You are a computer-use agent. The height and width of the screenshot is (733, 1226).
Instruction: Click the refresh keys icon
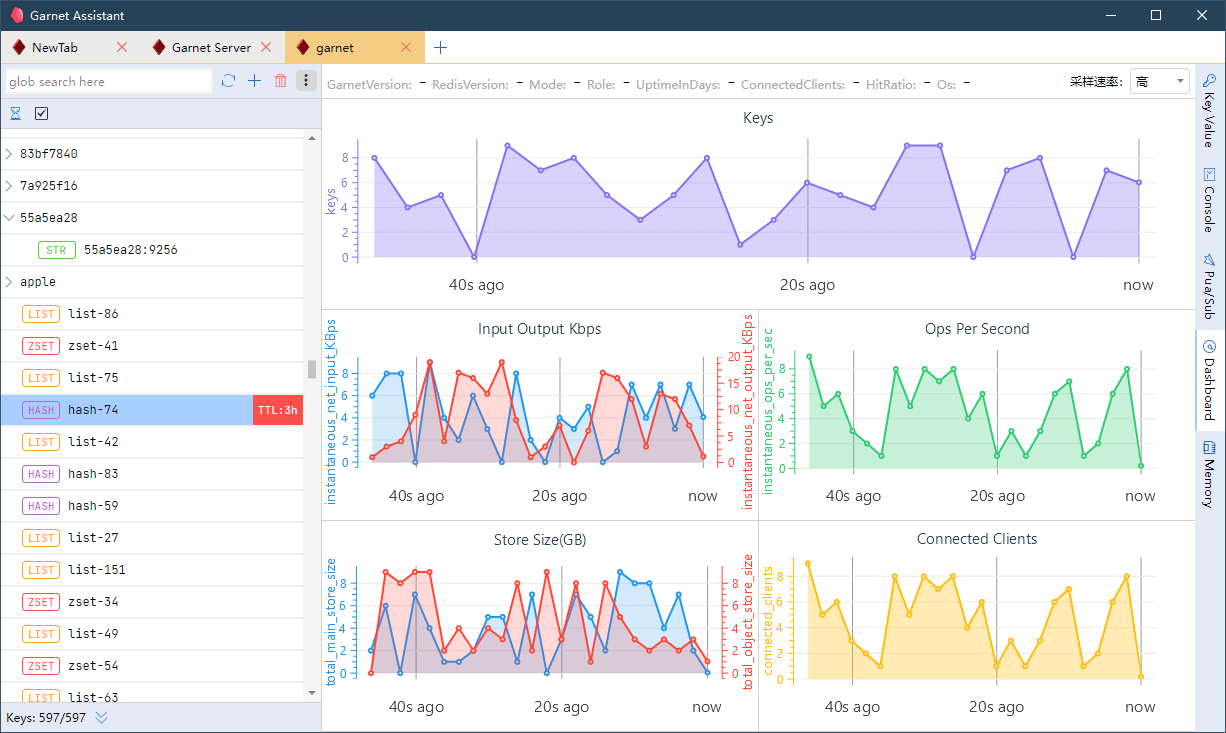tap(228, 81)
